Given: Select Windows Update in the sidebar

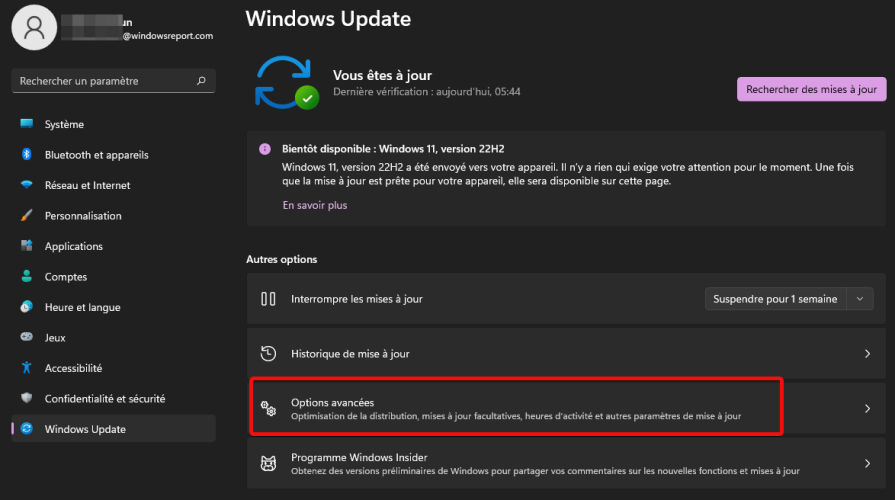Looking at the screenshot, I should click(x=113, y=429).
